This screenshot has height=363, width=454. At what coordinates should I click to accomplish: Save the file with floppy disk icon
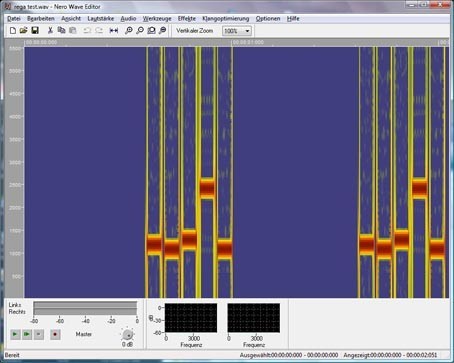tap(35, 31)
